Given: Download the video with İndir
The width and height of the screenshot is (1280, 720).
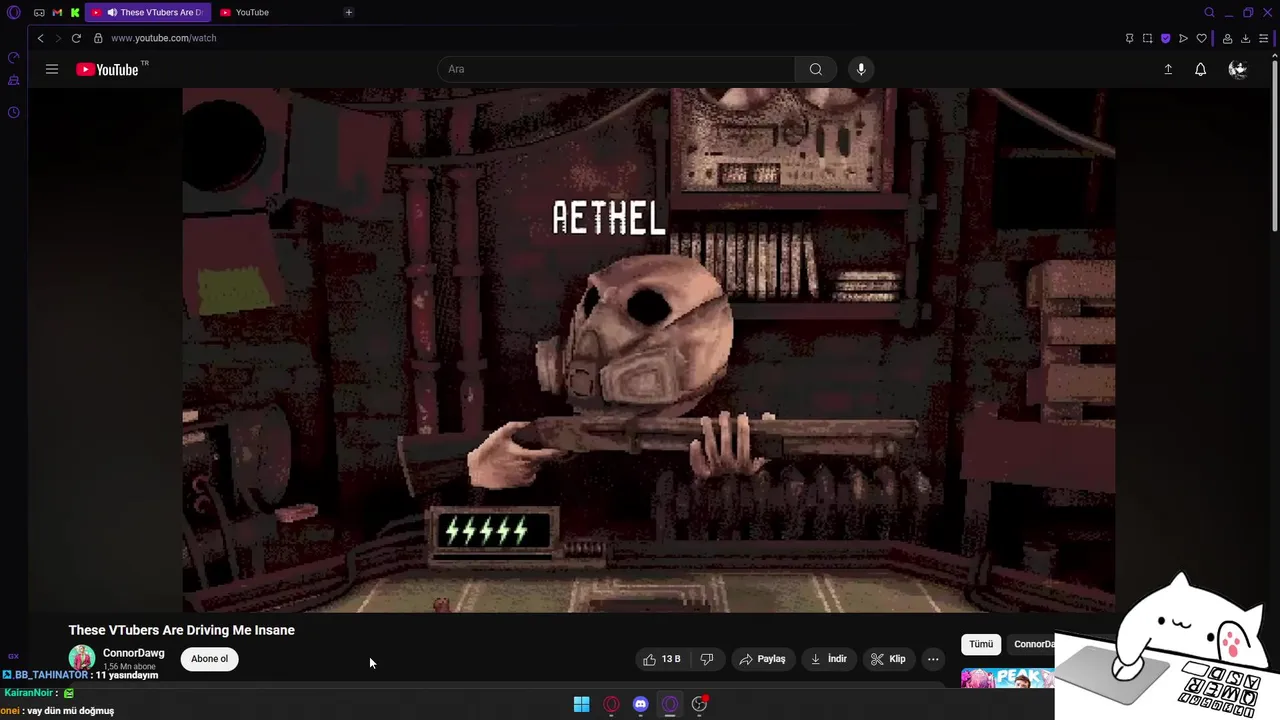Looking at the screenshot, I should click(x=828, y=659).
